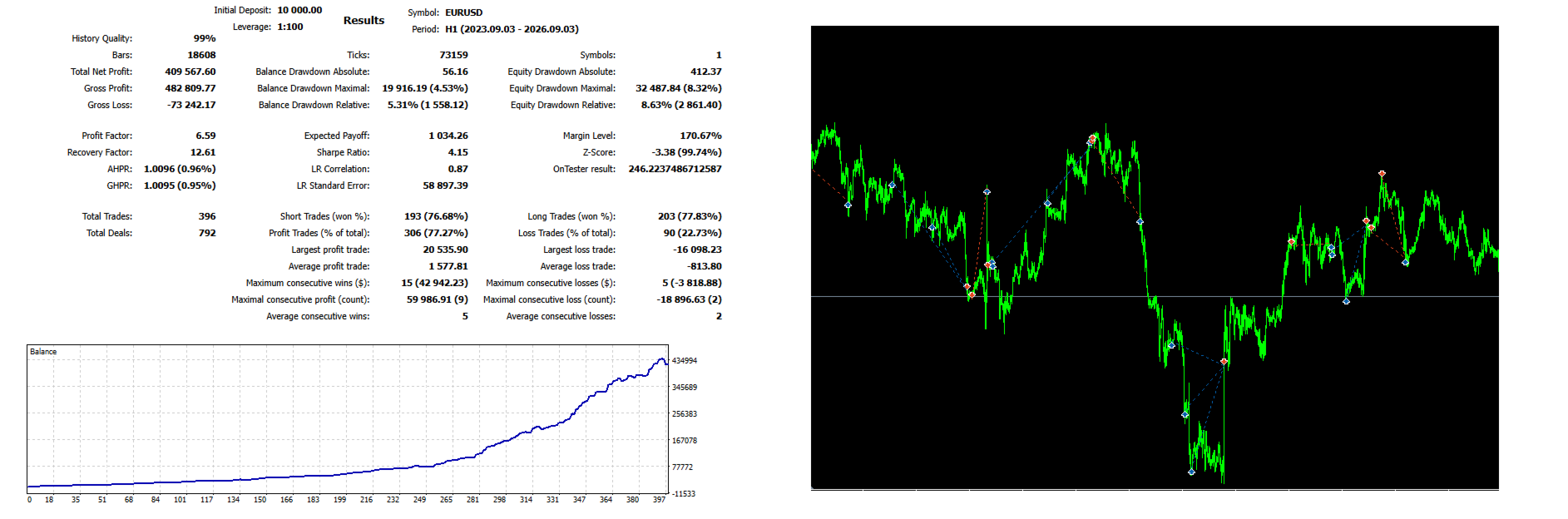
Task: Click the Total Net Profit value 409 567.60
Action: click(x=190, y=72)
